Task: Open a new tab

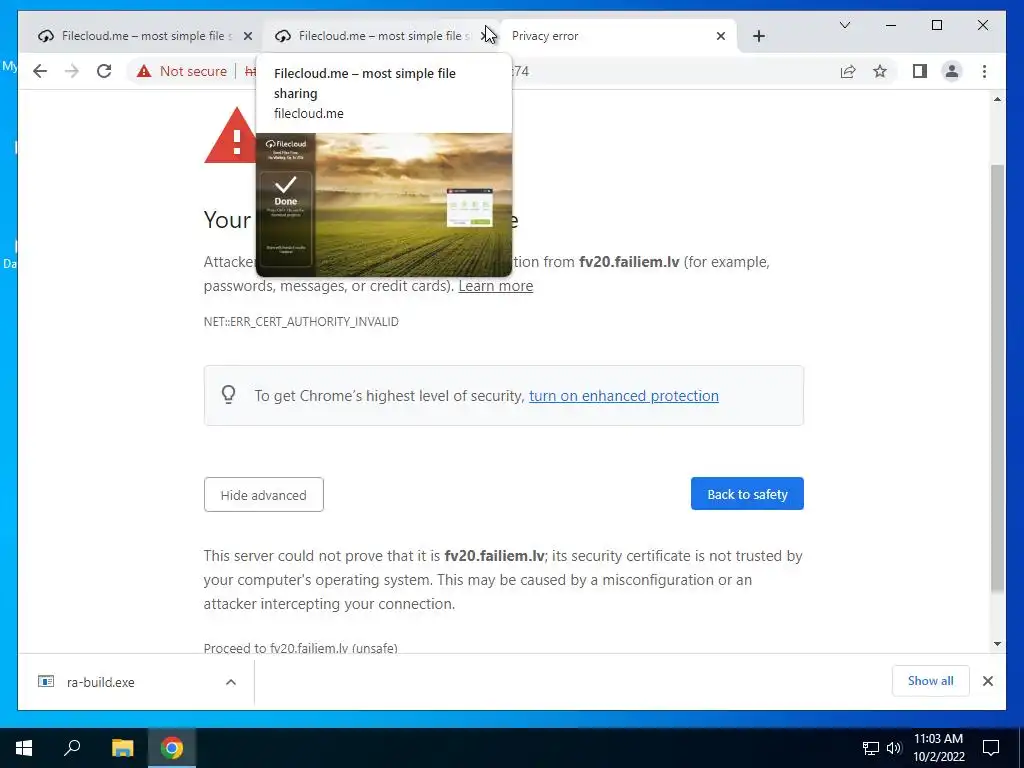Action: click(x=759, y=36)
